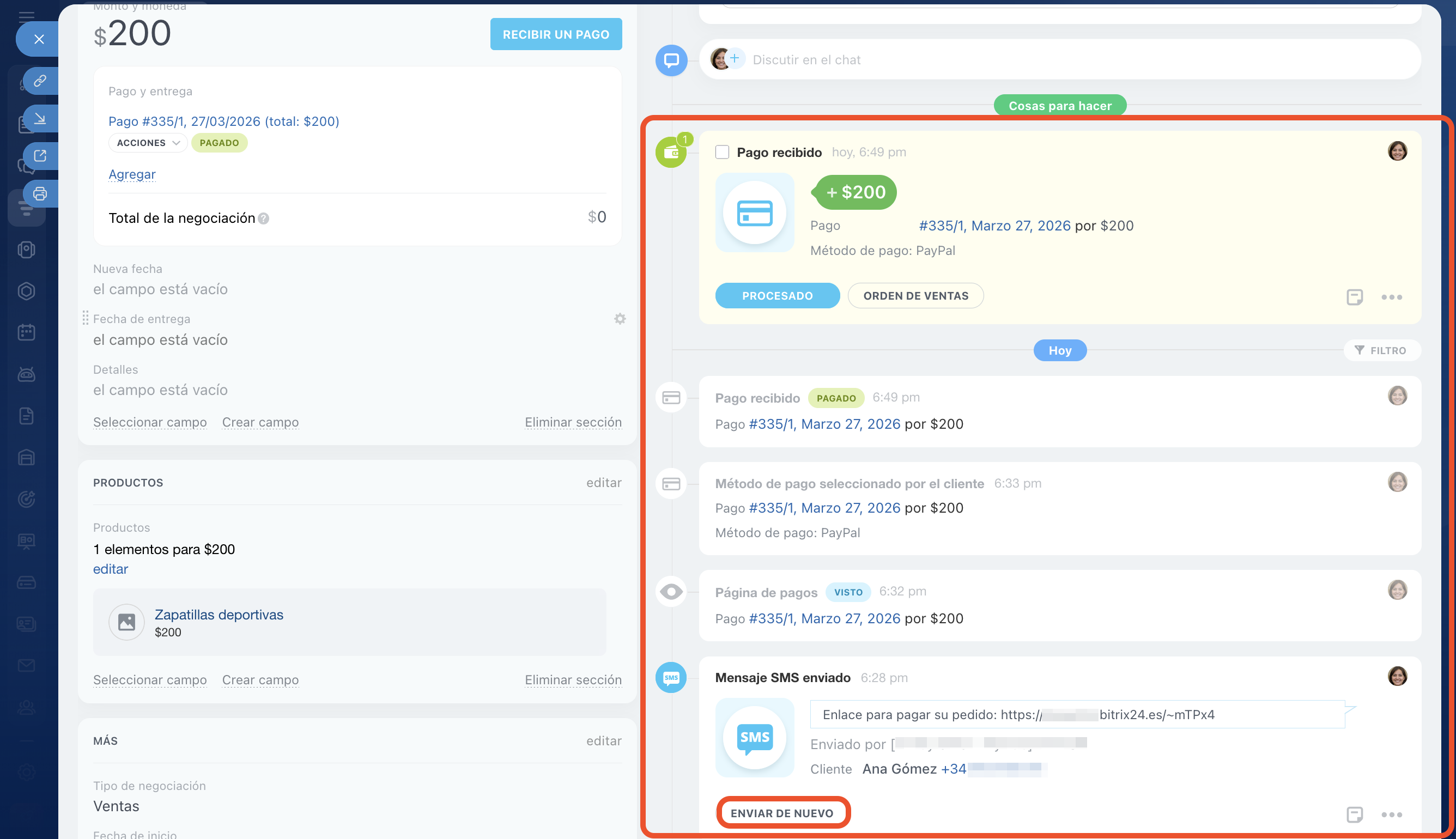
Task: Click the copy link icon button
Action: pyautogui.click(x=40, y=81)
